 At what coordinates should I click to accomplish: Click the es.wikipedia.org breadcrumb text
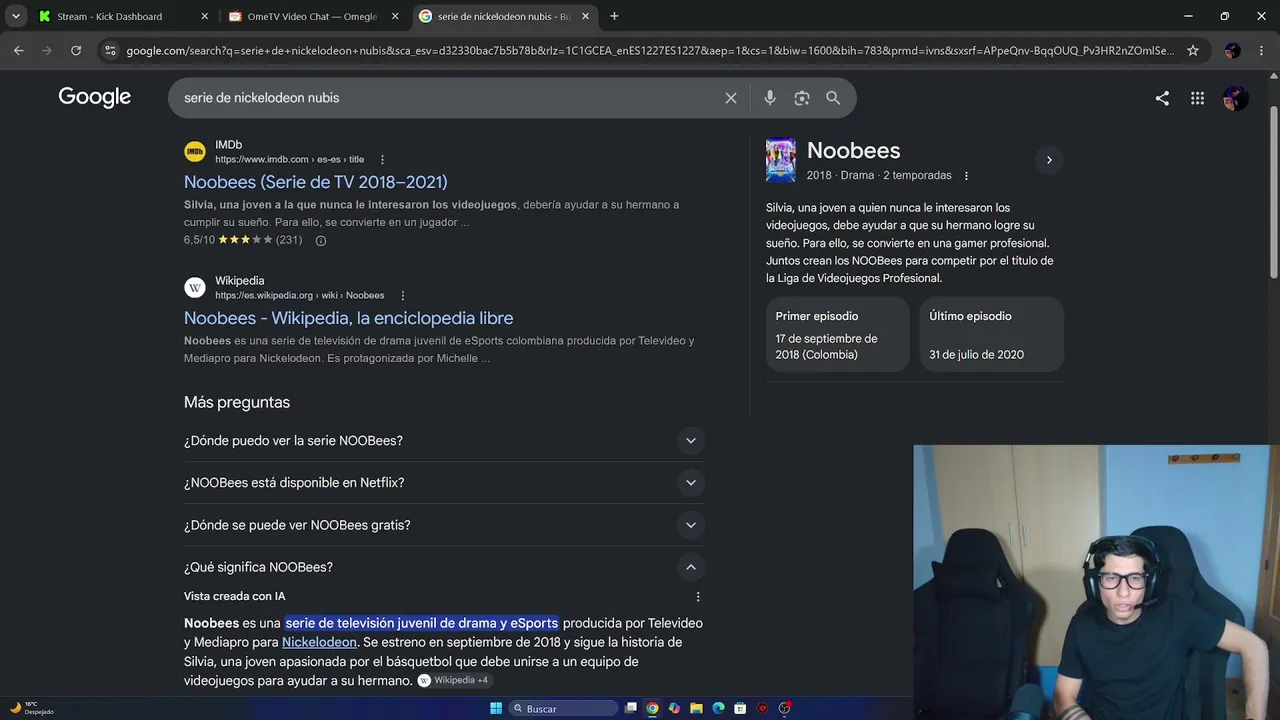click(300, 295)
